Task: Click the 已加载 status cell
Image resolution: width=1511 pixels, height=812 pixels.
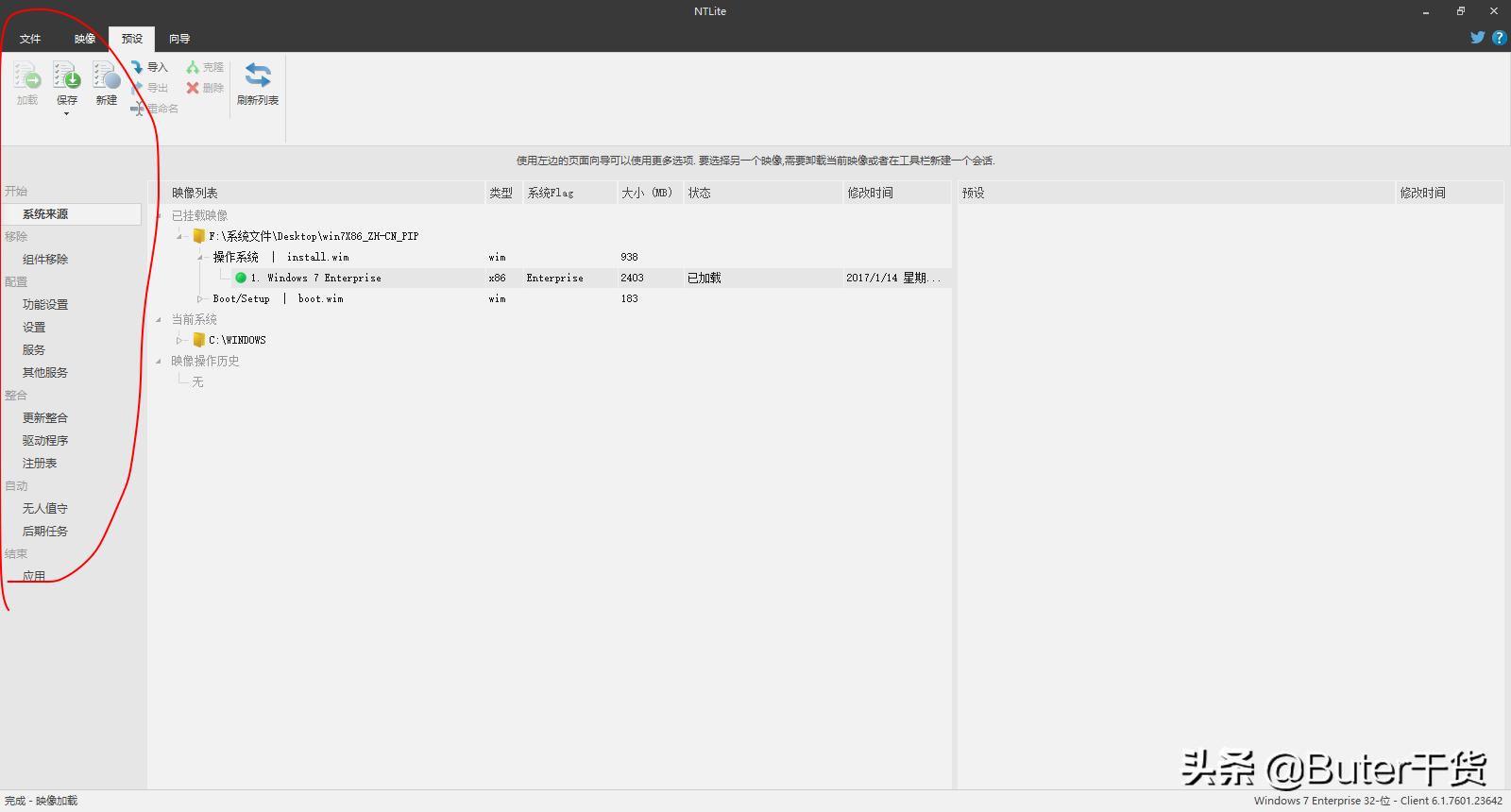Action: coord(704,278)
